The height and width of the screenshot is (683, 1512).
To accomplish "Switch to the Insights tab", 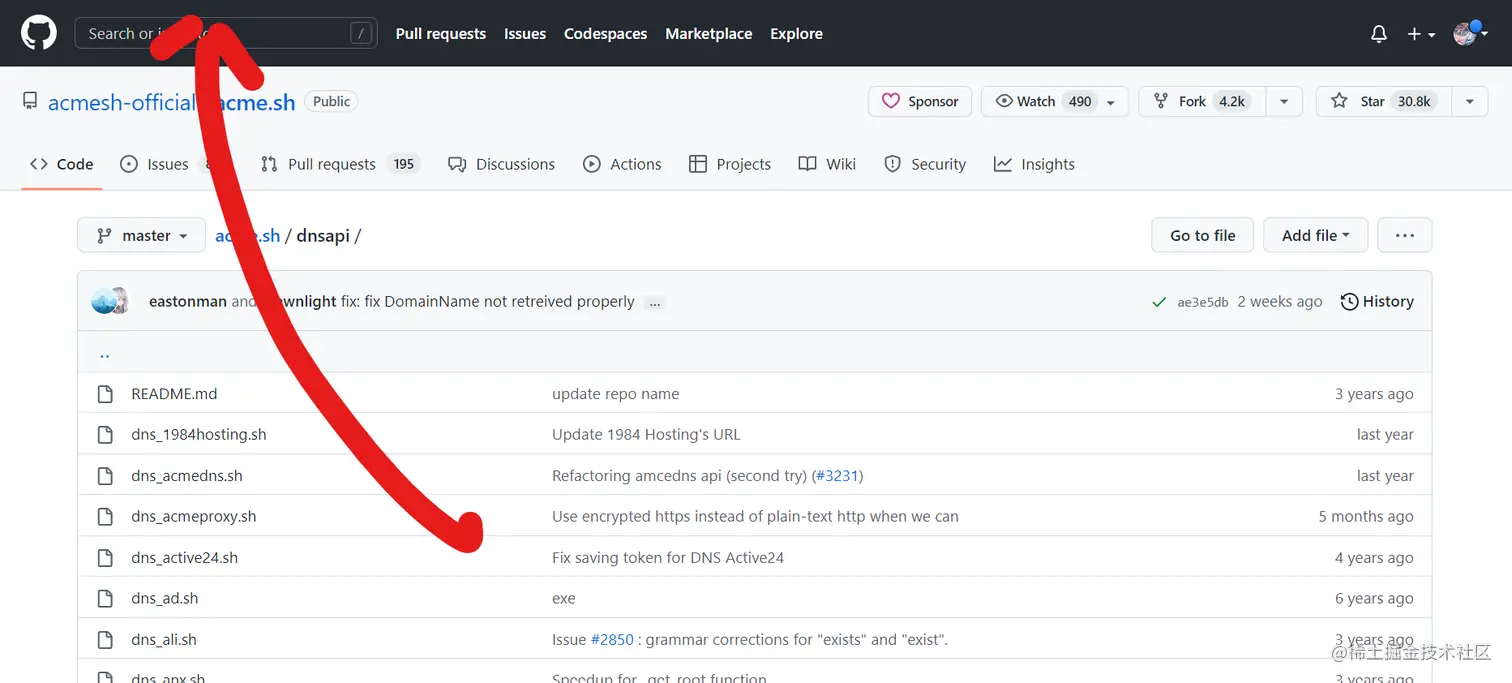I will (1034, 164).
